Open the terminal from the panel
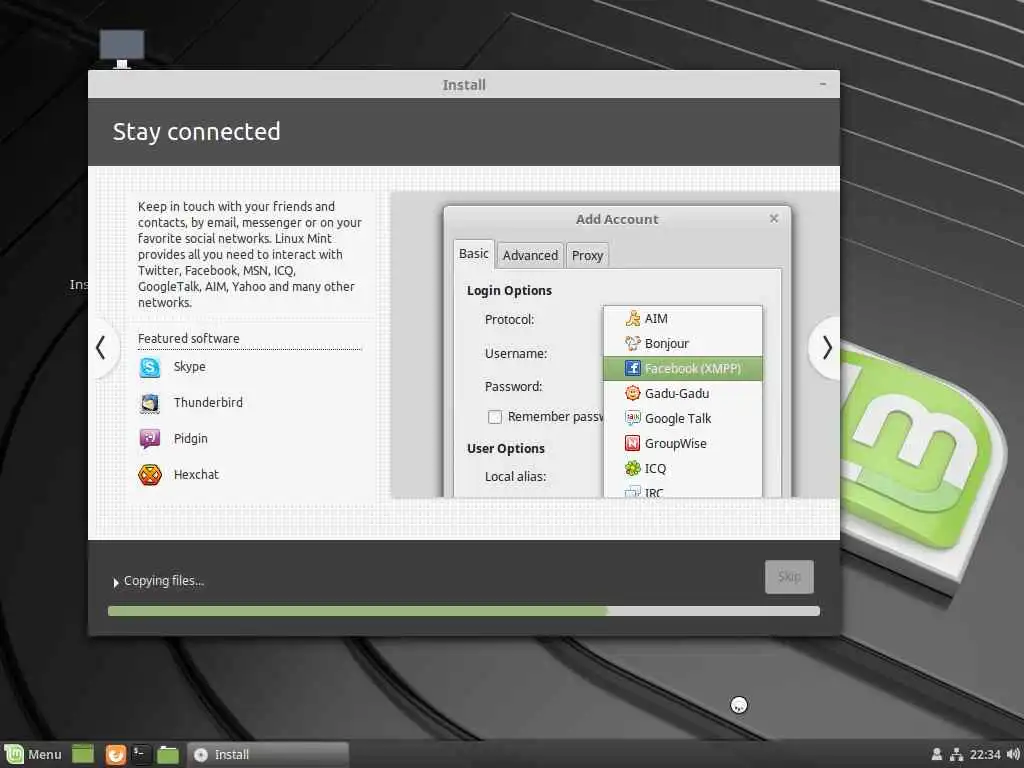Screen dimensions: 1024x768 [x=141, y=754]
